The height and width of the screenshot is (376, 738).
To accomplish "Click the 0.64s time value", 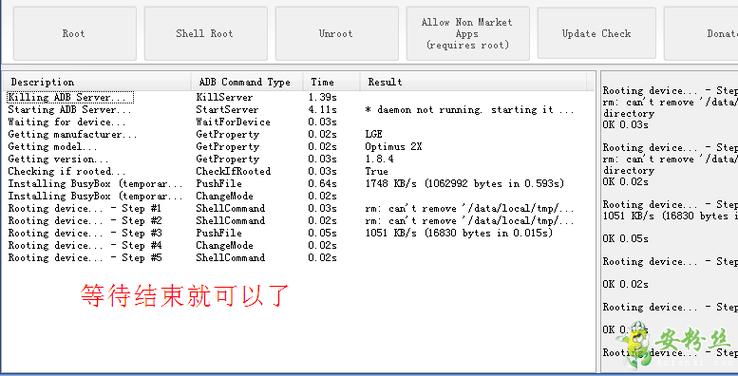I will click(x=322, y=184).
